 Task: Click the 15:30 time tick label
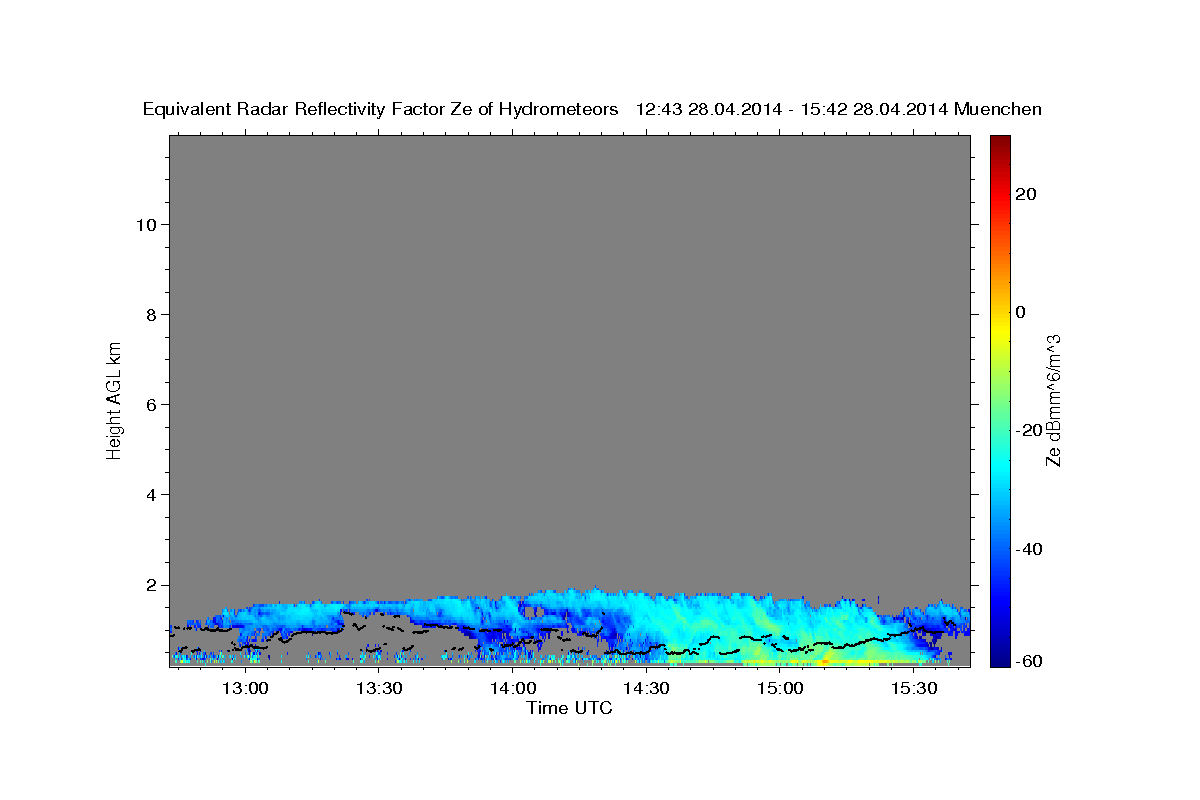point(914,689)
